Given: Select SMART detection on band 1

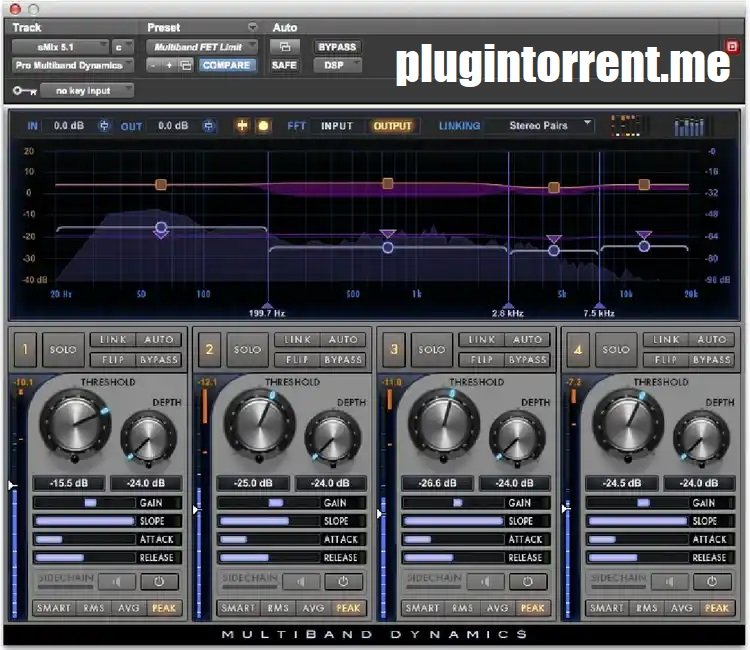Looking at the screenshot, I should (x=54, y=608).
